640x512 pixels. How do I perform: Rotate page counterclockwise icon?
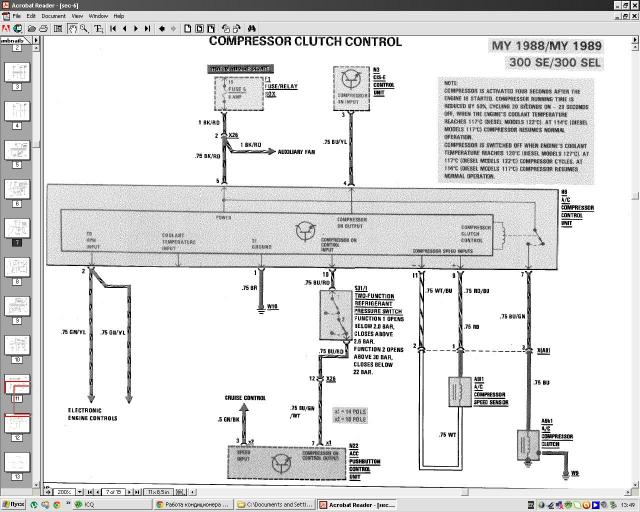226,29
